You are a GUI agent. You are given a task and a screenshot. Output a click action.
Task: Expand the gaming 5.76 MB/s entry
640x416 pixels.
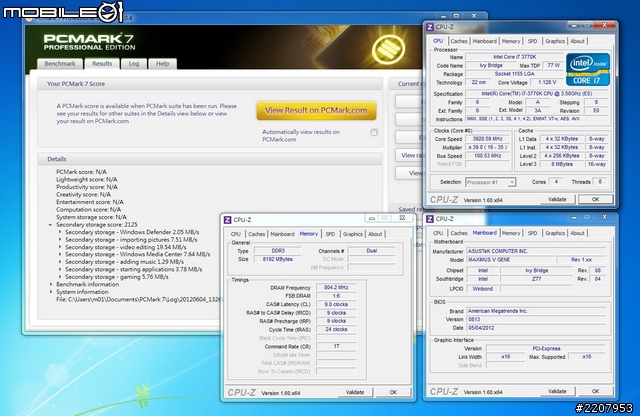click(60, 277)
